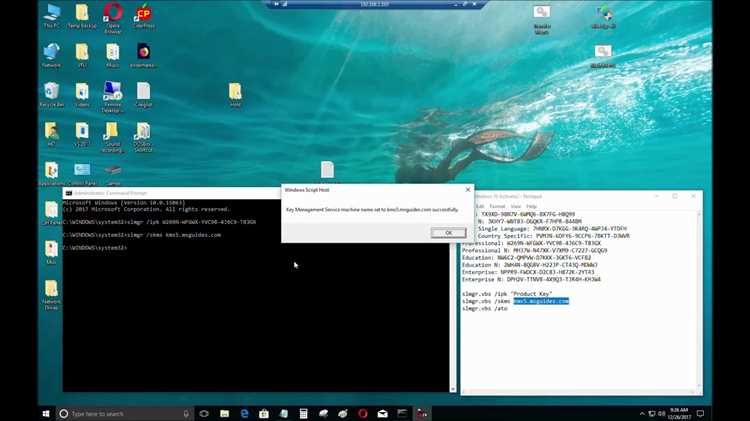Click the Education: key line in Notepad
The width and height of the screenshot is (750, 421).
click(527, 257)
